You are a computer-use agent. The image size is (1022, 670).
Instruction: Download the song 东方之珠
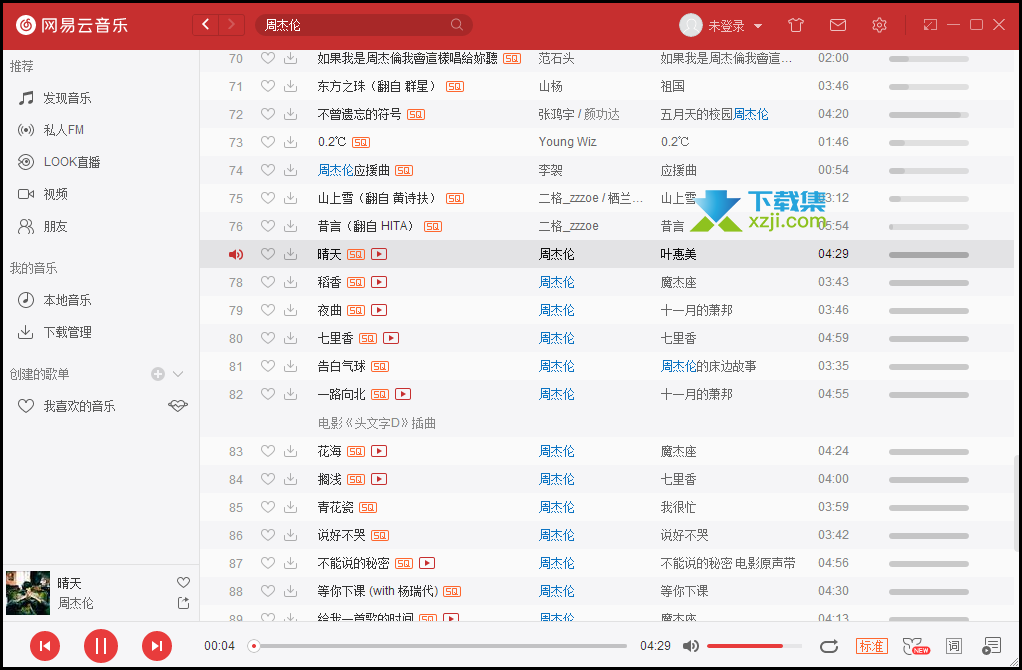291,85
